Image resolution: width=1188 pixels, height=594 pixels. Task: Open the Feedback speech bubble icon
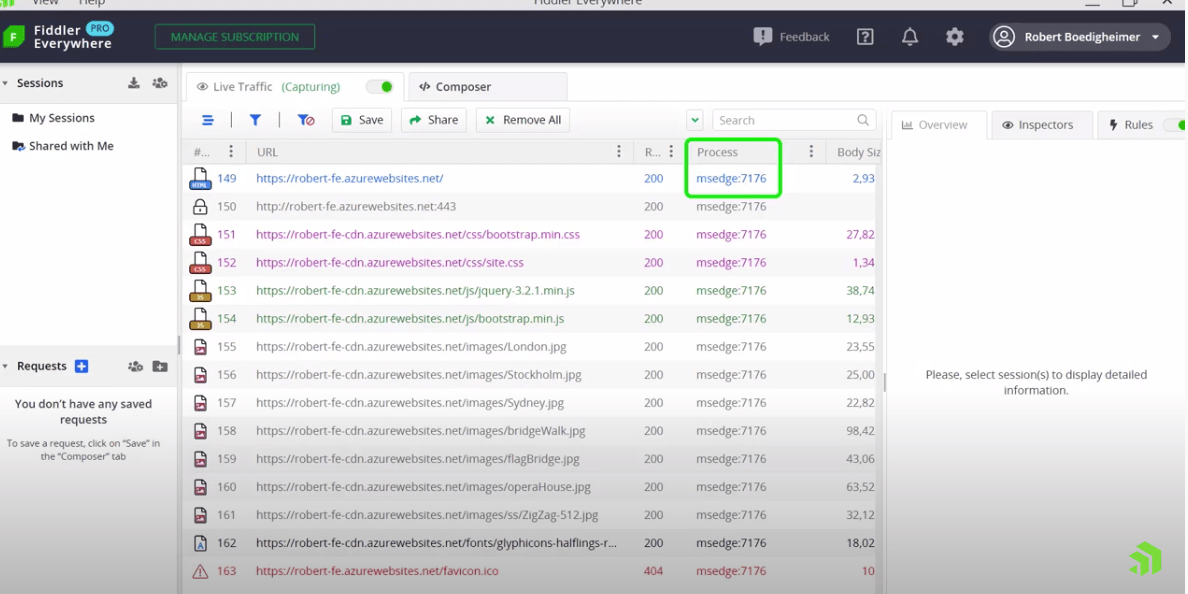coord(762,36)
